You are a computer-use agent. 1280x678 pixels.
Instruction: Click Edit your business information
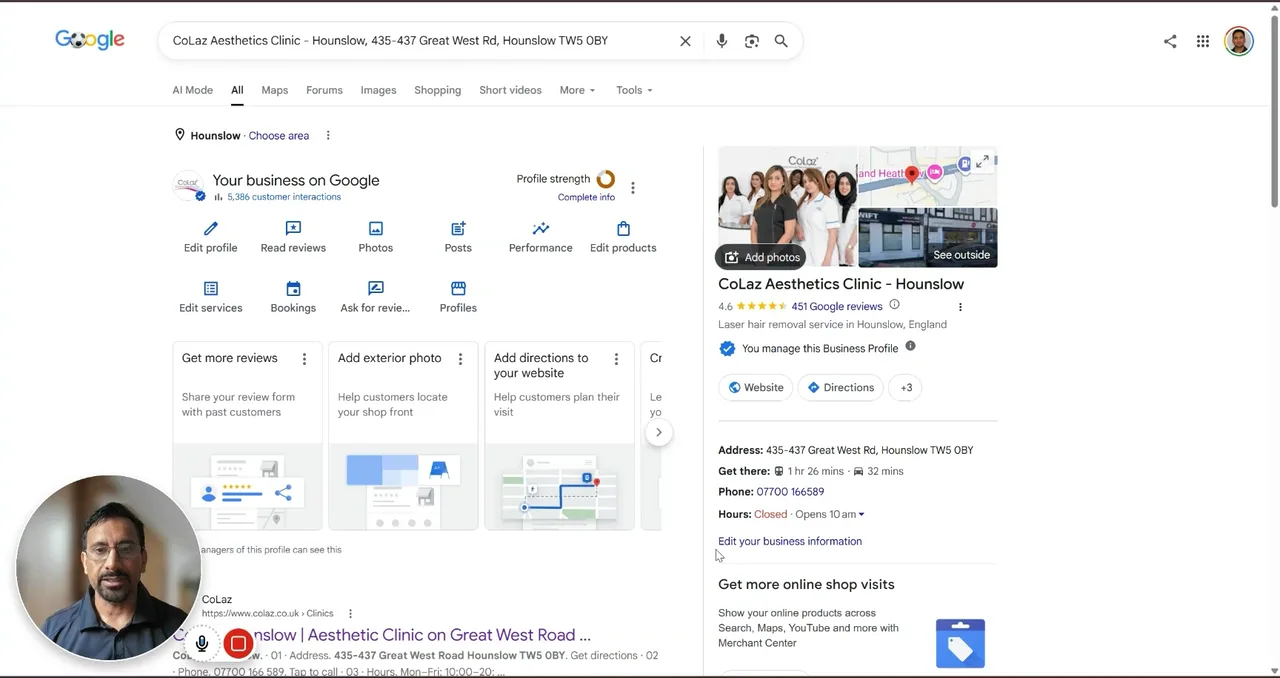coord(790,541)
